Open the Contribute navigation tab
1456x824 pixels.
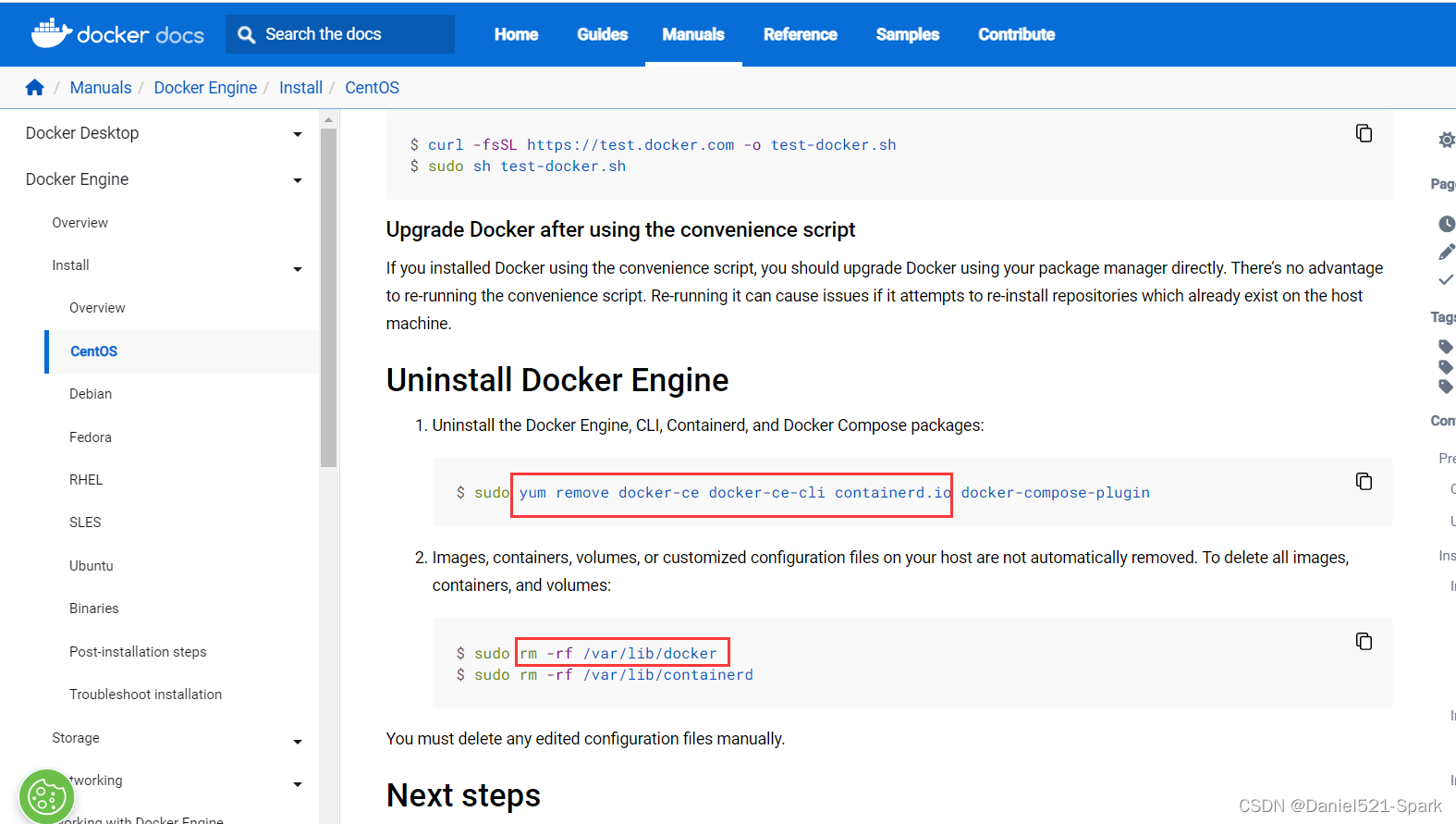(1017, 34)
